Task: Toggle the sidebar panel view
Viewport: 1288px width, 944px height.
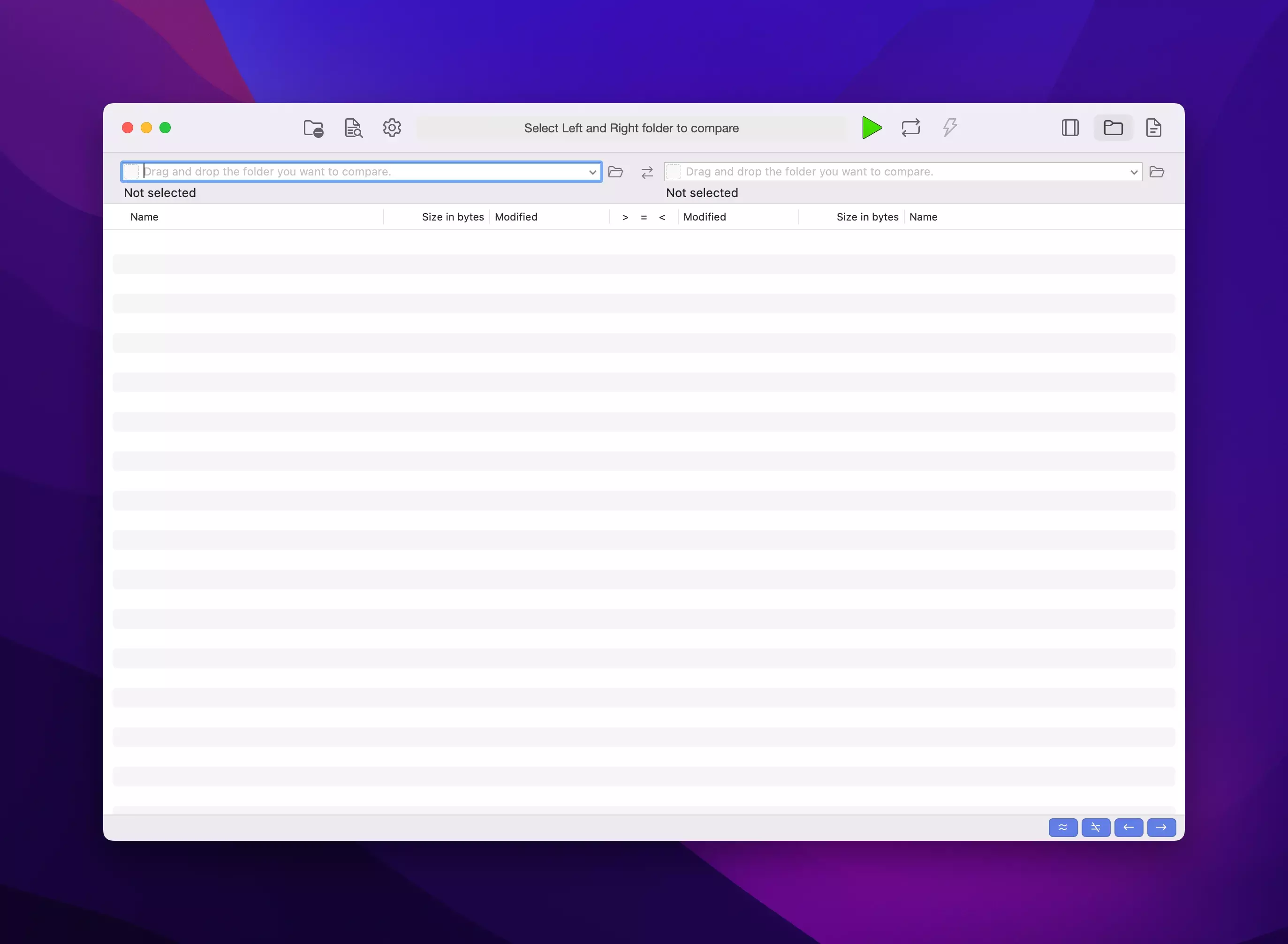Action: point(1070,128)
